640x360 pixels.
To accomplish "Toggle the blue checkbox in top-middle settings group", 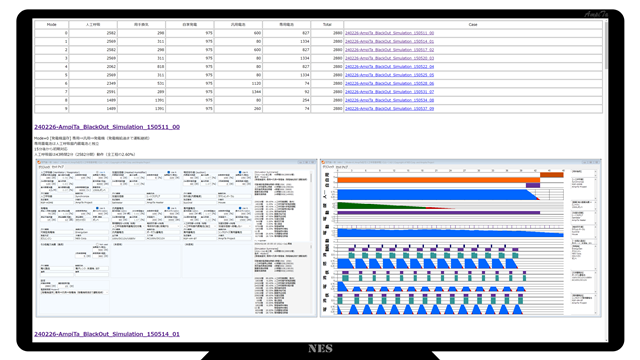I will point(169,172).
